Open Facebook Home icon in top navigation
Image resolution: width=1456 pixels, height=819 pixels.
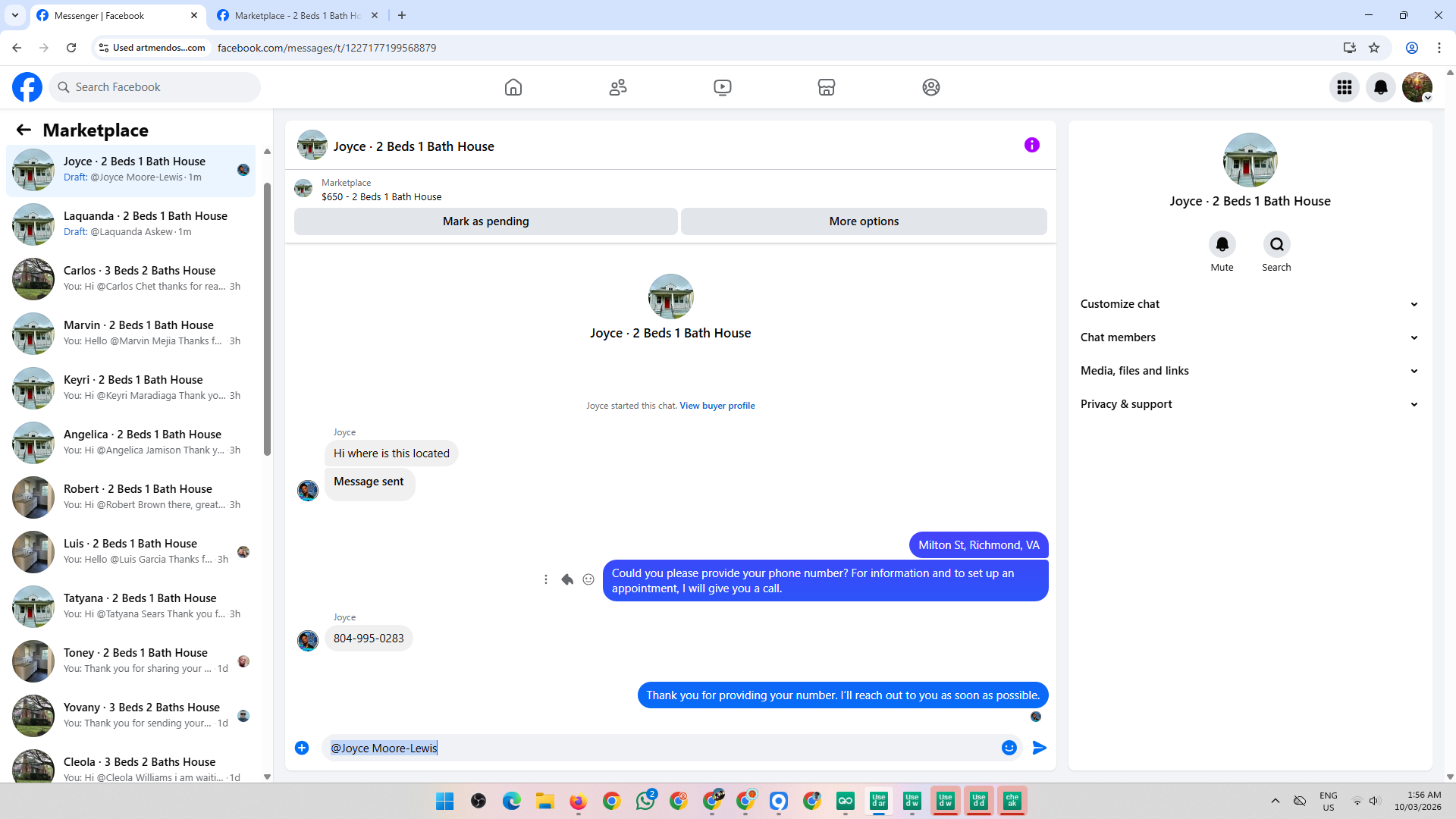coord(513,87)
